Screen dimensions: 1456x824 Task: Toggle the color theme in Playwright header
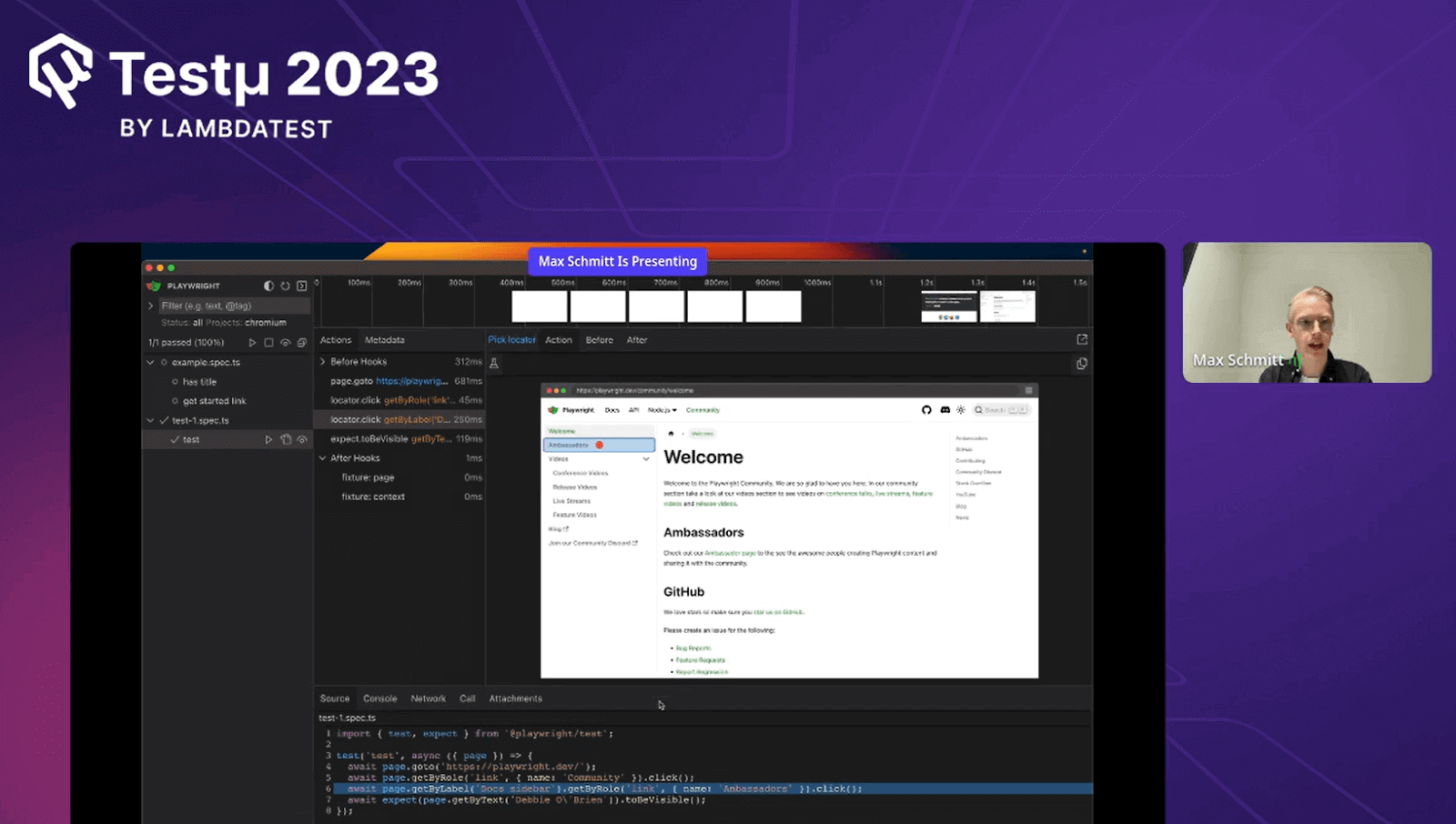click(268, 286)
